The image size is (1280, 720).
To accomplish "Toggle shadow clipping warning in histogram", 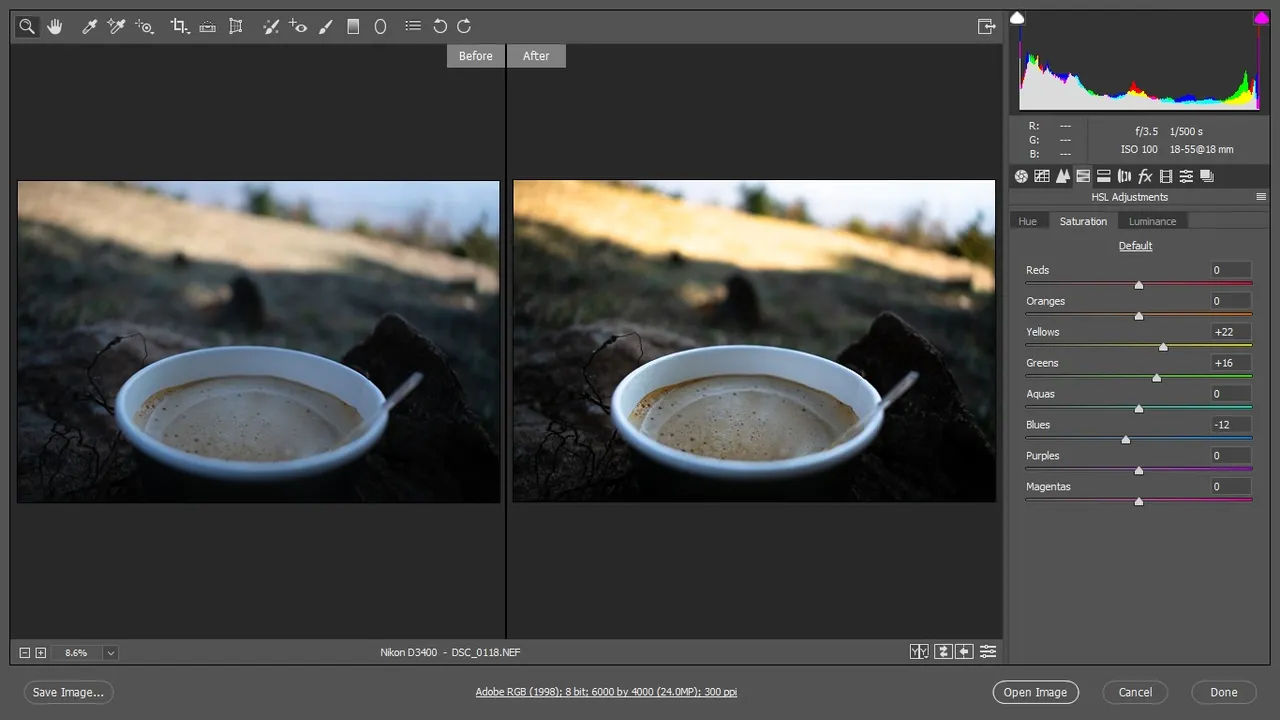I will [1017, 18].
